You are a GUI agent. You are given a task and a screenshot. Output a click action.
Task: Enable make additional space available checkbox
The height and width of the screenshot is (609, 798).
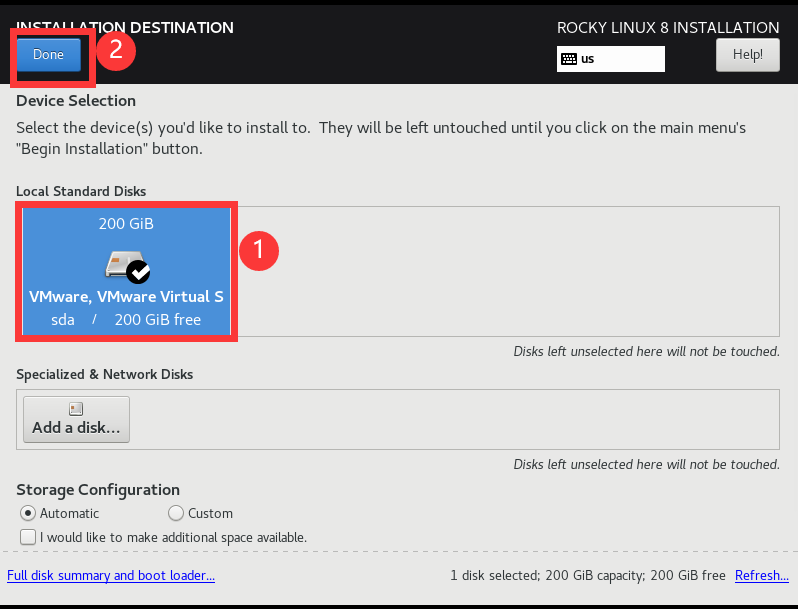(28, 537)
